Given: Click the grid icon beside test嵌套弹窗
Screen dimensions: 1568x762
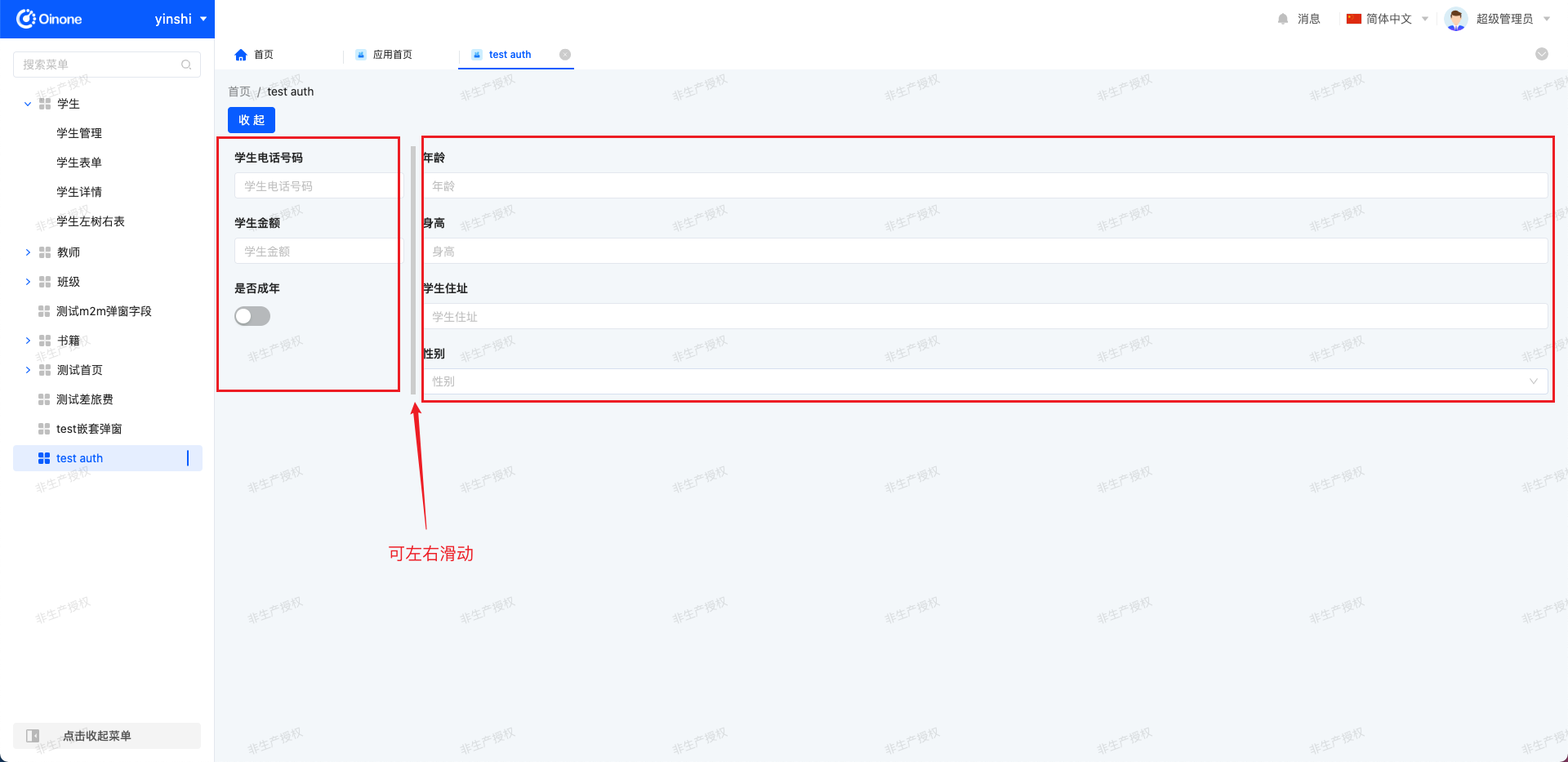Looking at the screenshot, I should pyautogui.click(x=44, y=429).
